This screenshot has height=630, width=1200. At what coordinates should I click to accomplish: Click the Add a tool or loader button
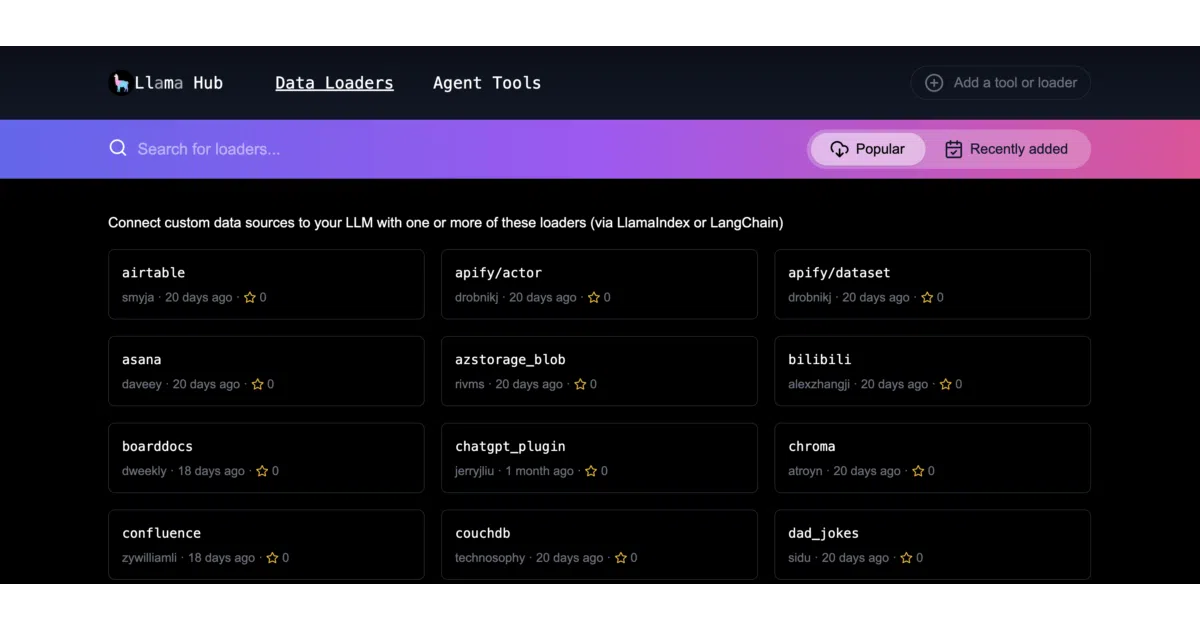coord(1000,83)
